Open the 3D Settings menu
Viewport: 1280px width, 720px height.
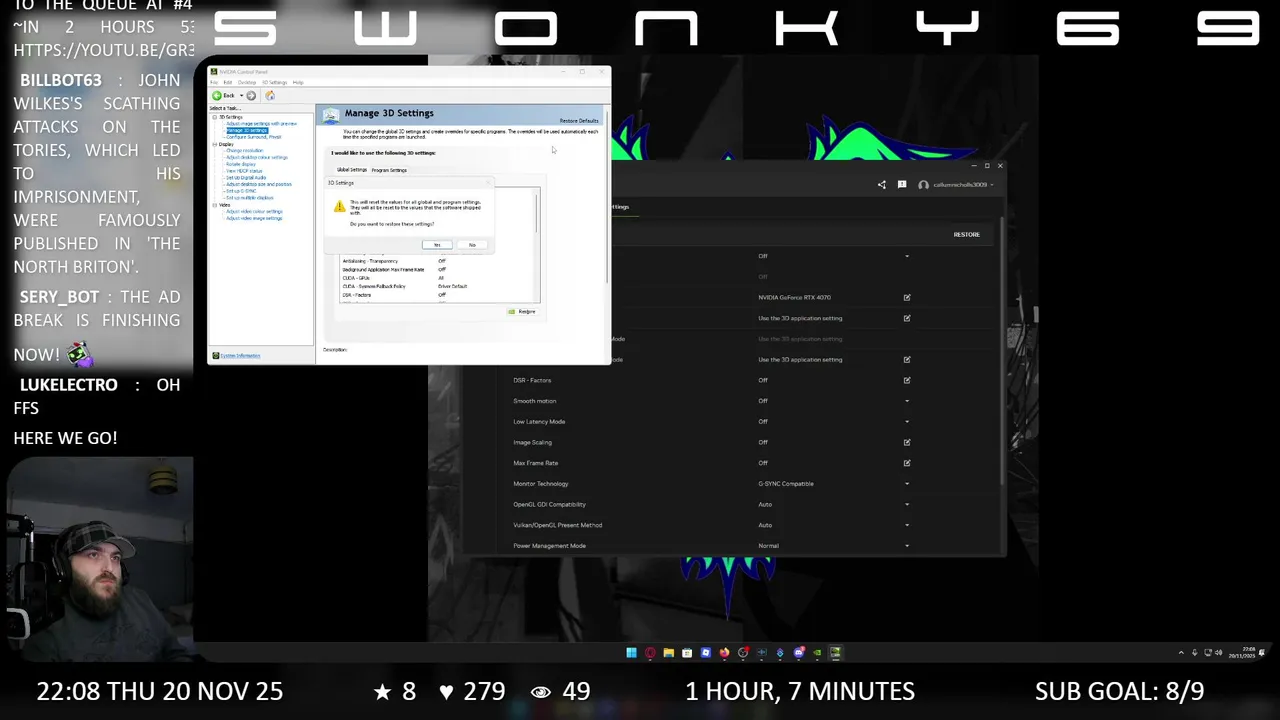(x=275, y=82)
